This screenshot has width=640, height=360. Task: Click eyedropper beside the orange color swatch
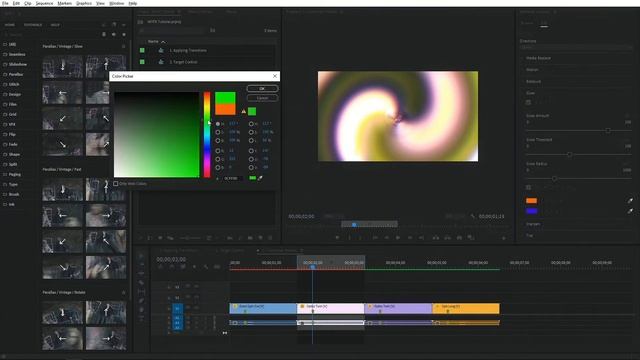coord(630,200)
